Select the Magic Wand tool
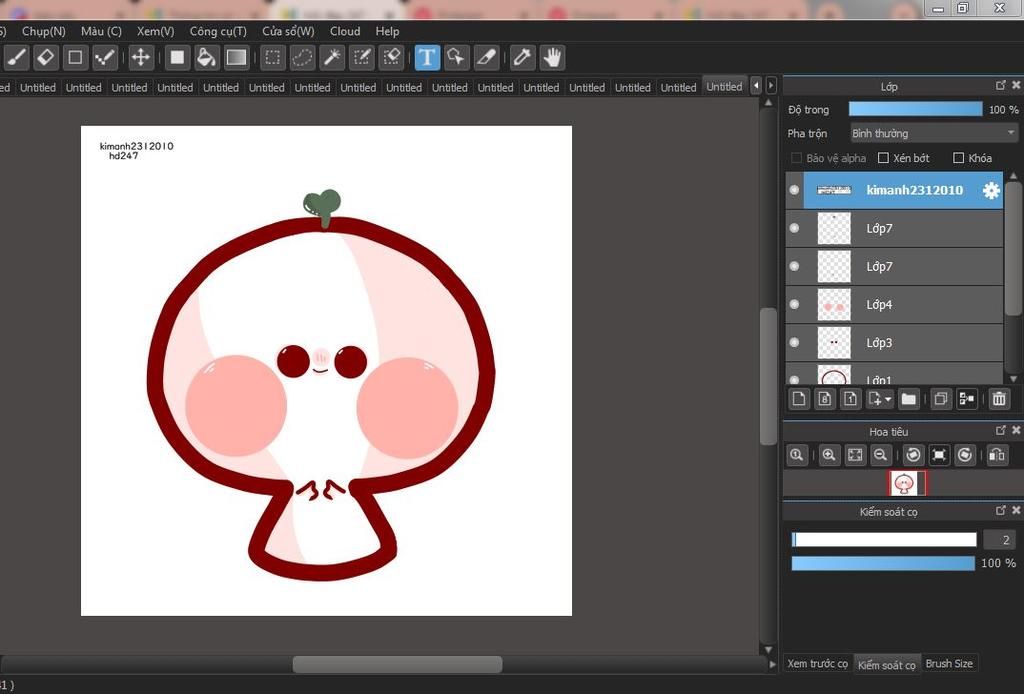Screen dimensions: 1024x694 [332, 57]
